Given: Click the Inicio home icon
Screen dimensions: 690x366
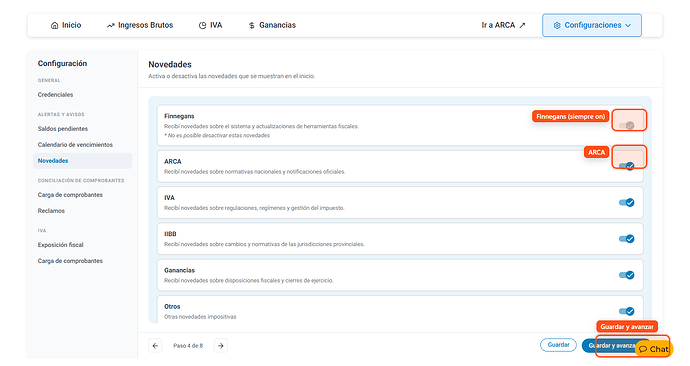Looking at the screenshot, I should coord(55,26).
